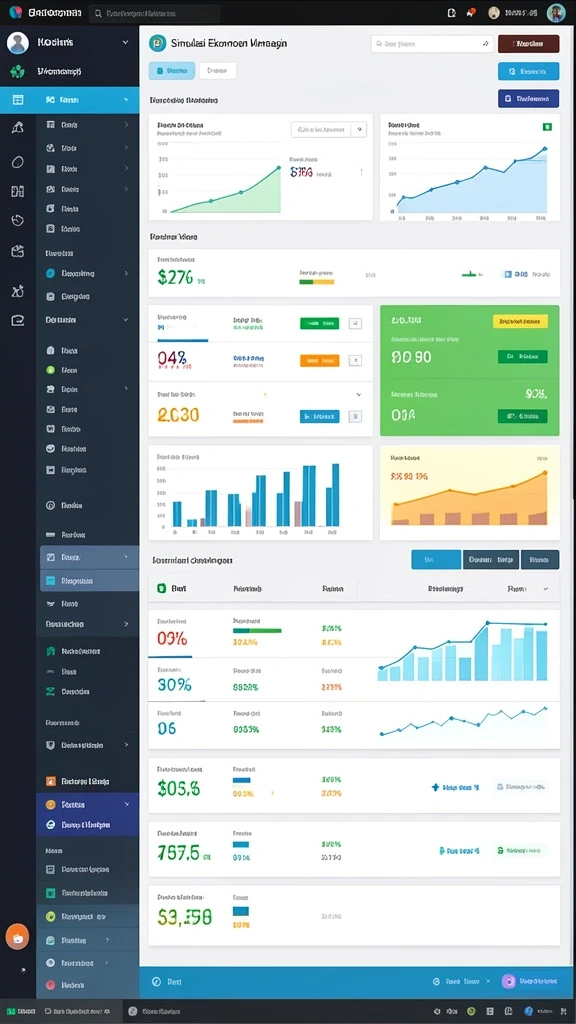This screenshot has height=1024, width=576.
Task: Click the search magnifier icon in top bar
Action: click(98, 12)
